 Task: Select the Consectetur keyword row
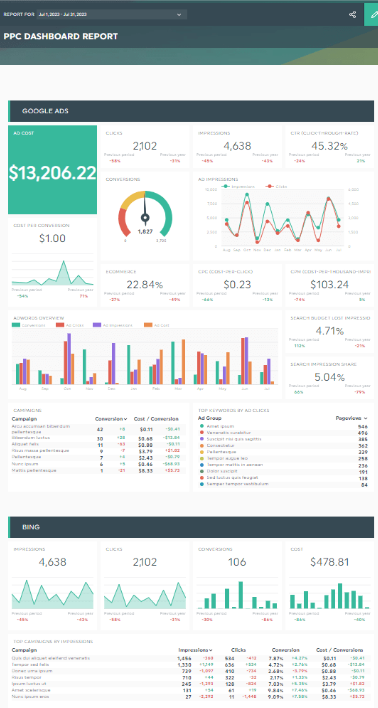point(283,445)
